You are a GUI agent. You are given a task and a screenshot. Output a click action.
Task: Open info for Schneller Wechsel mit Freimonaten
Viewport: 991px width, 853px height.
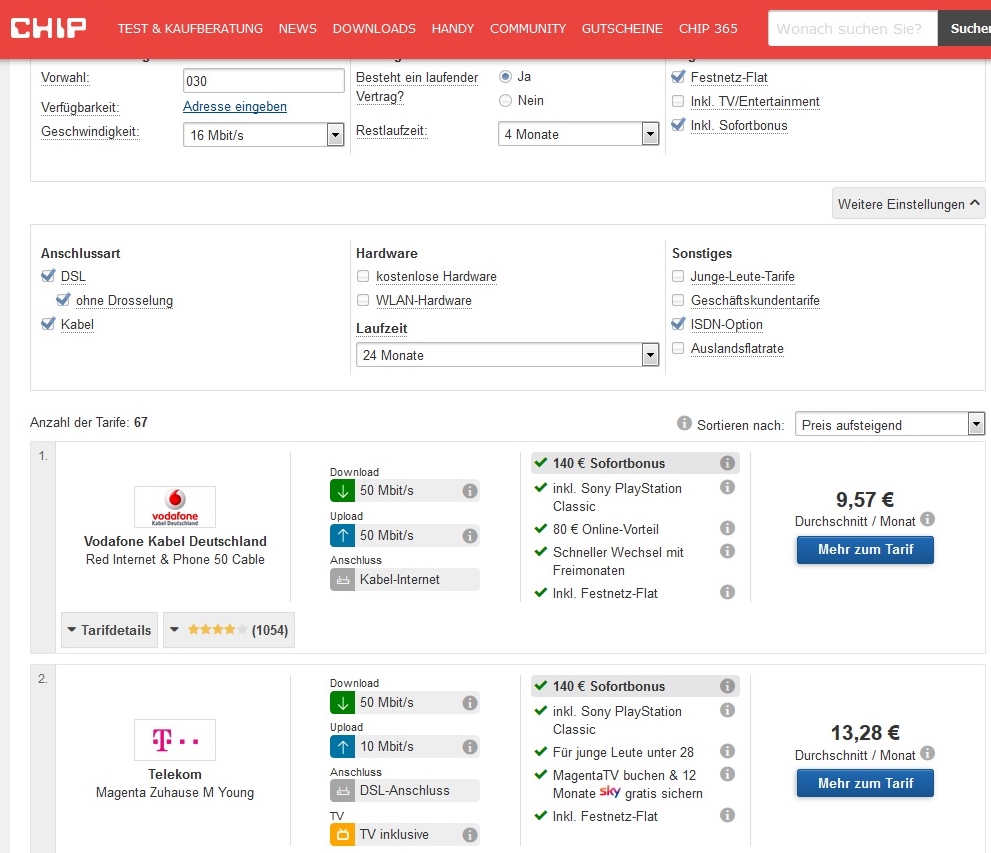point(727,551)
